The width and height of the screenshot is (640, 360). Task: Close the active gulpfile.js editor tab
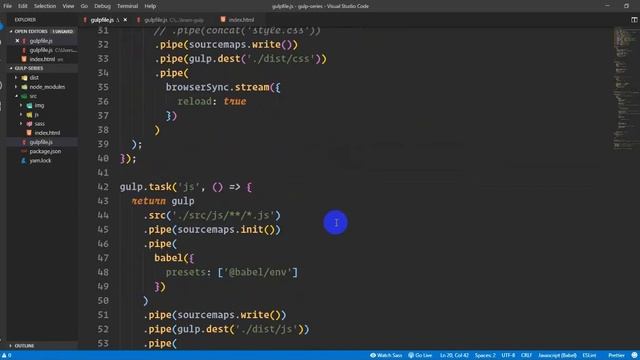tap(125, 20)
